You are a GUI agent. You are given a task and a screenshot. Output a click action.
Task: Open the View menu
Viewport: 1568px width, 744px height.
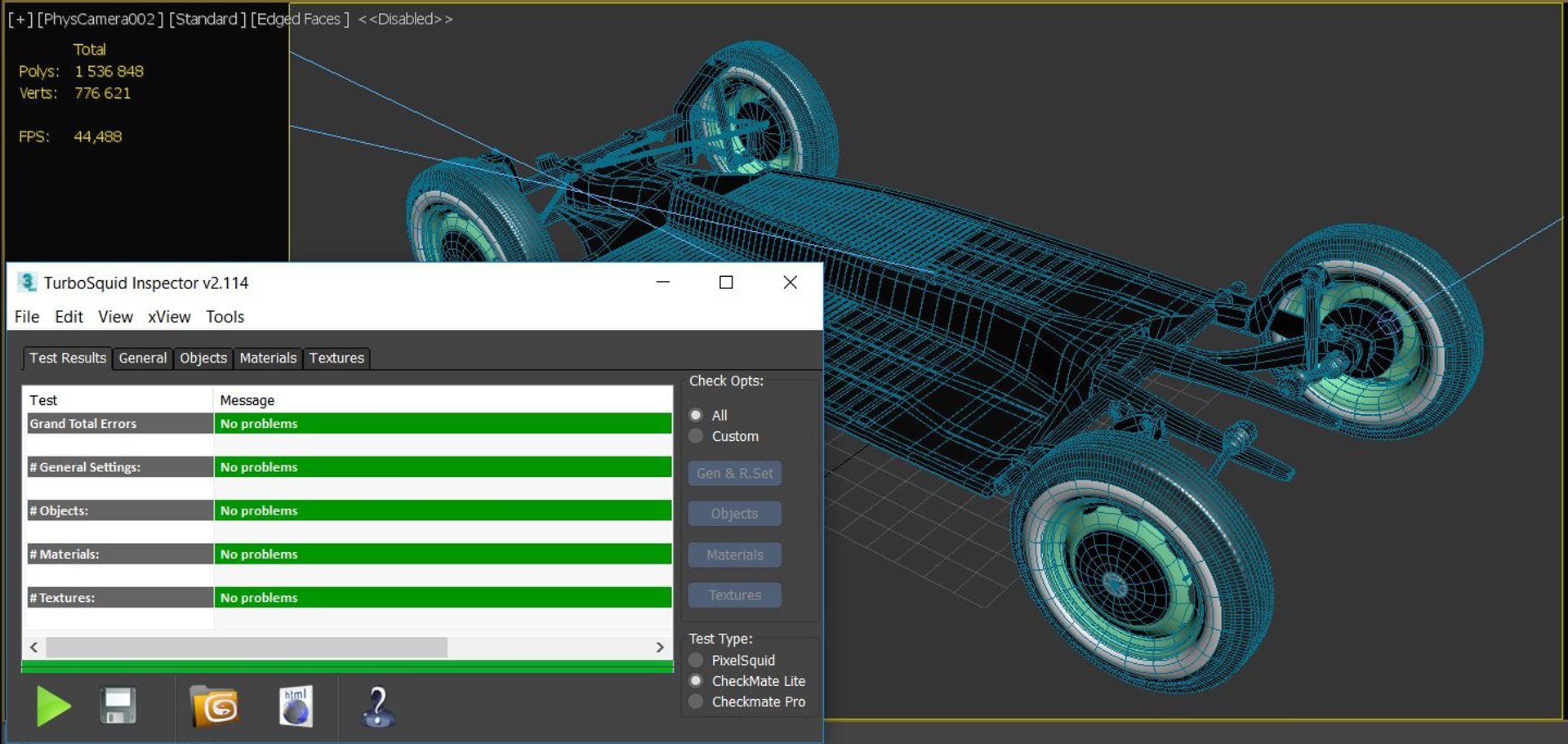coord(115,317)
